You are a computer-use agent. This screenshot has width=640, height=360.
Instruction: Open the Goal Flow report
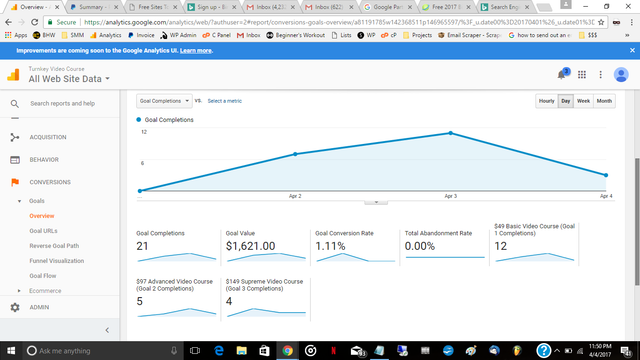(x=42, y=276)
